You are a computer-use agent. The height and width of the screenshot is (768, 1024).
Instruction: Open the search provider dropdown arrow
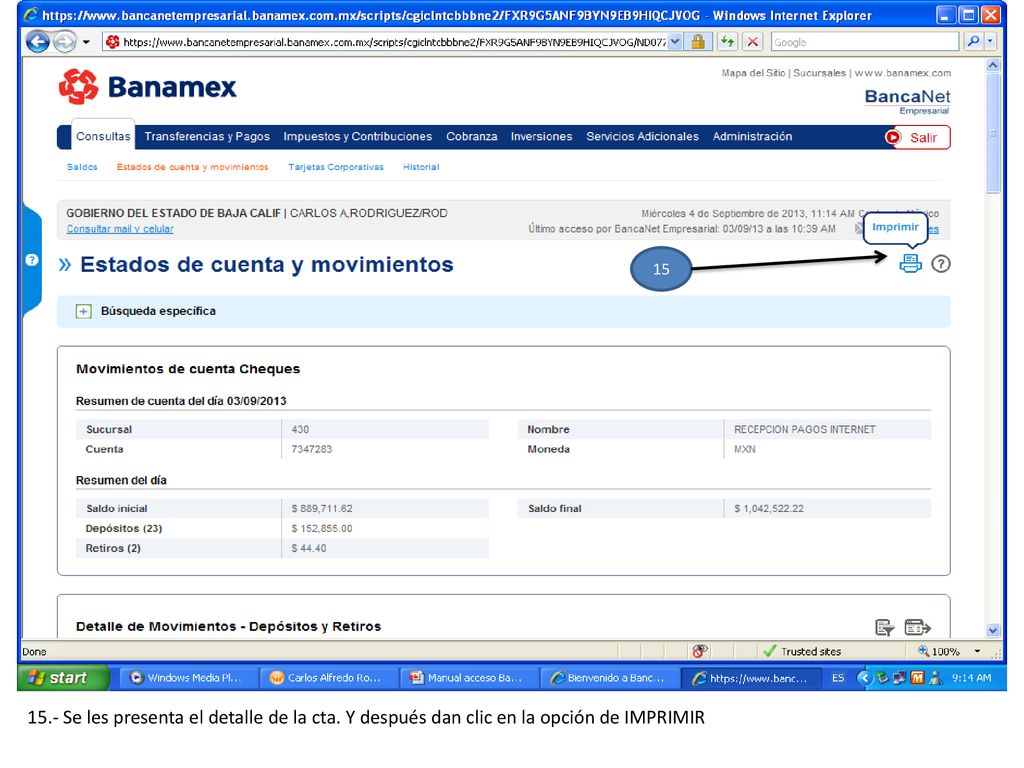click(x=990, y=42)
